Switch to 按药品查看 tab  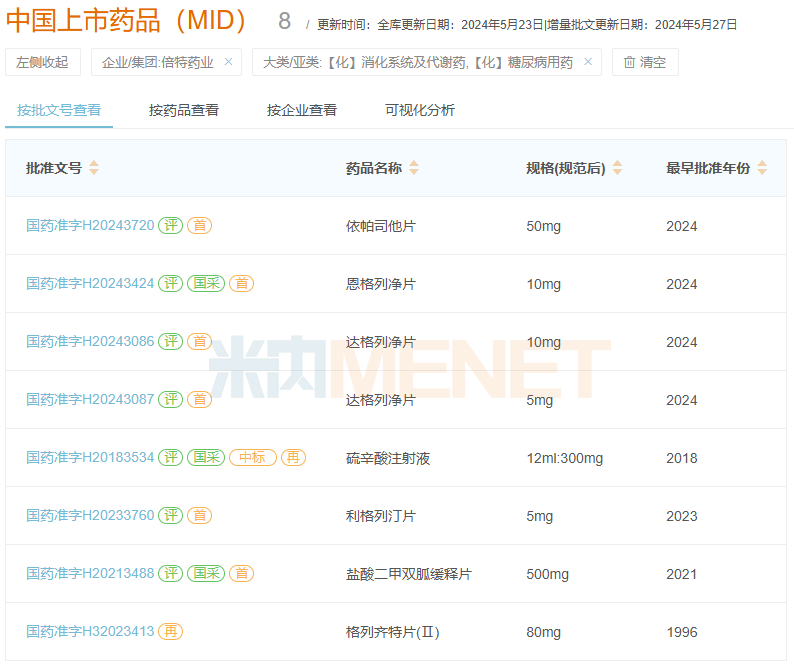tap(184, 110)
